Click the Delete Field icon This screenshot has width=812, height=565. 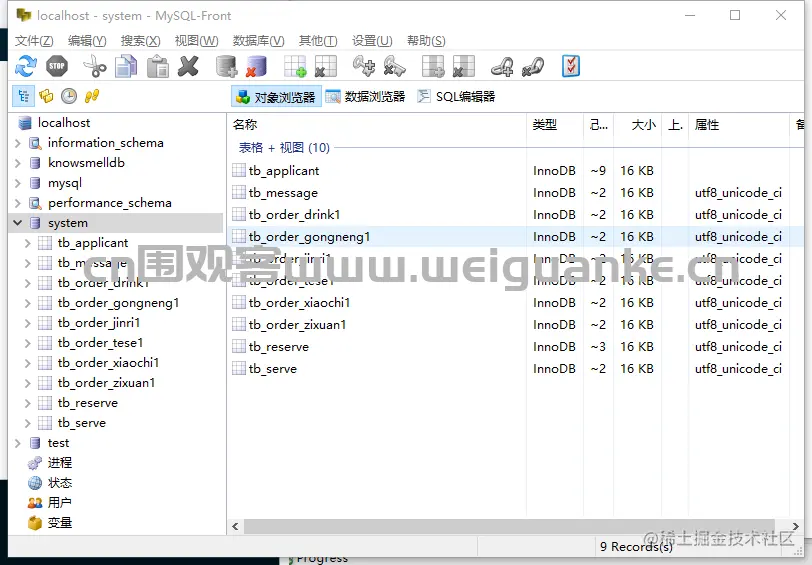coord(463,66)
